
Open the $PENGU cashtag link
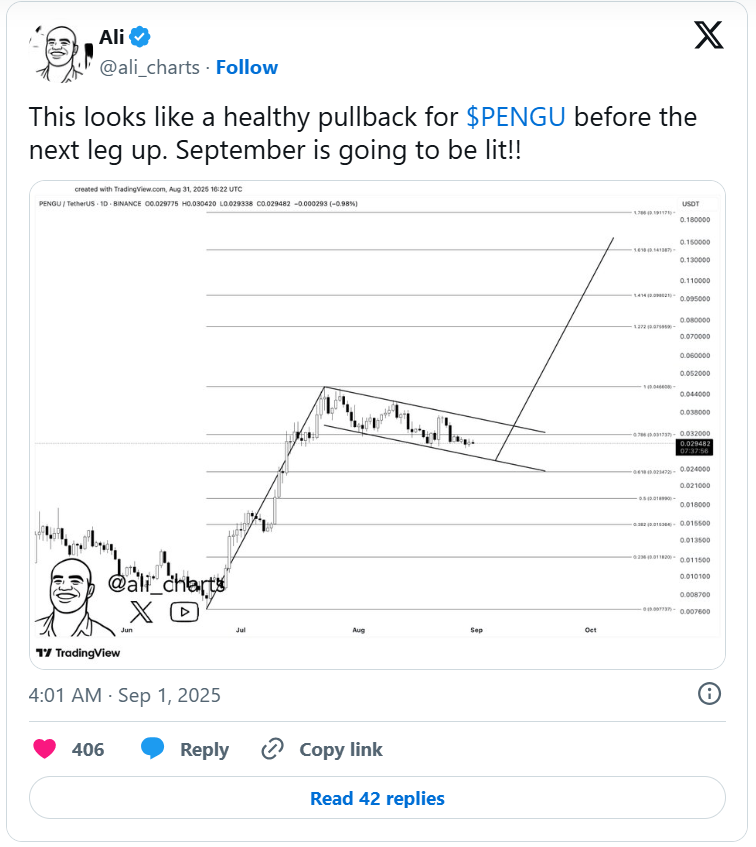(516, 117)
